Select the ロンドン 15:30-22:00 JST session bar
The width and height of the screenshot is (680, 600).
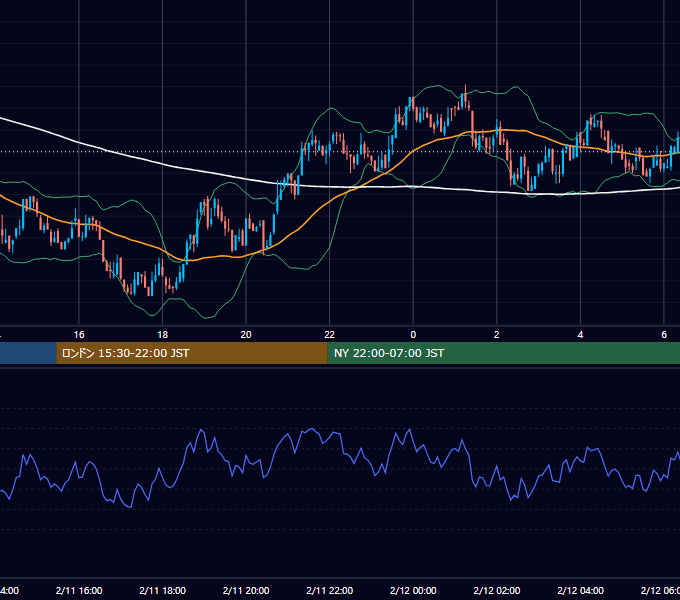click(192, 353)
